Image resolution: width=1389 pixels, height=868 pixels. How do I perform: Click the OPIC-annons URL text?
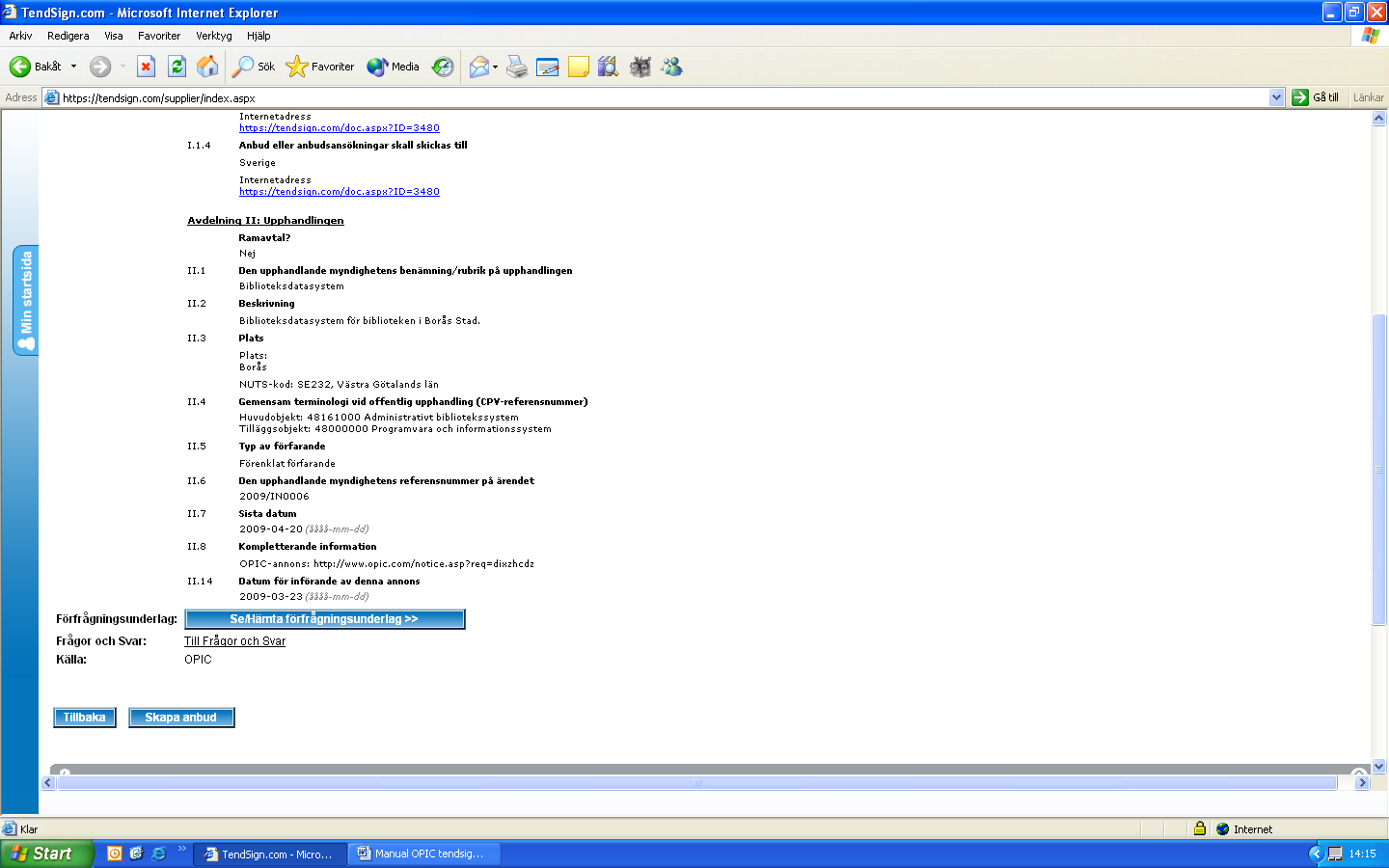point(423,563)
